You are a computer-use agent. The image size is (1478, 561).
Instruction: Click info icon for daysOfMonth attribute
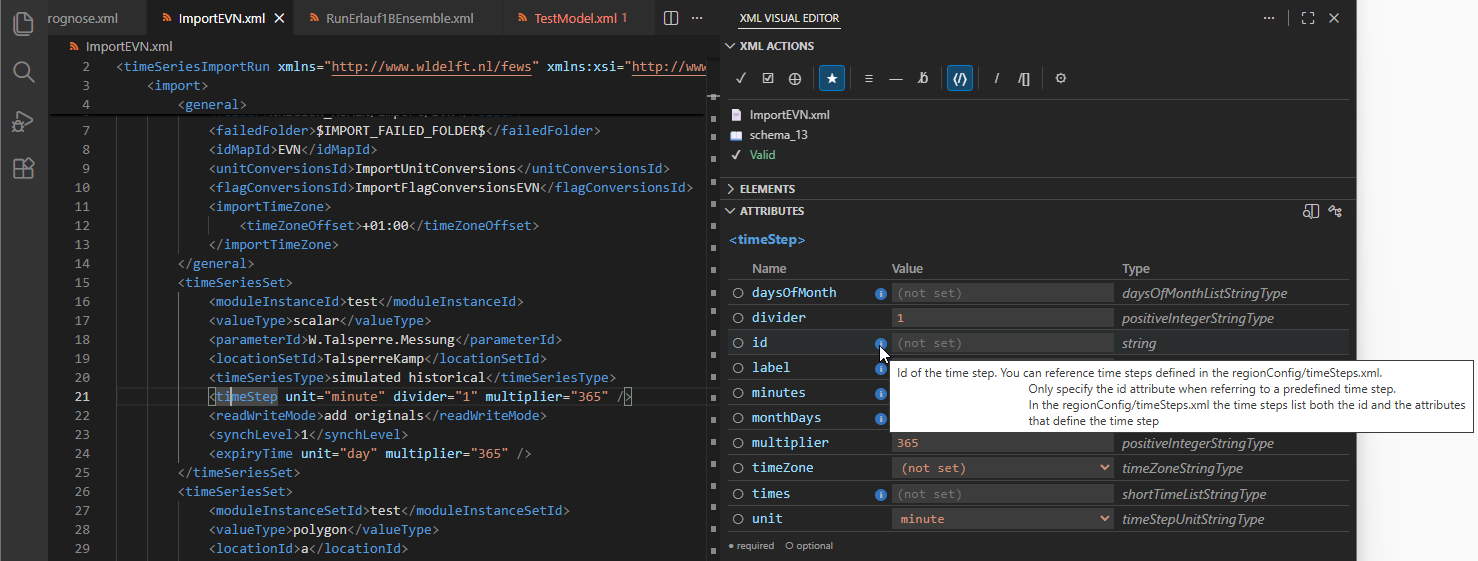[x=881, y=293]
